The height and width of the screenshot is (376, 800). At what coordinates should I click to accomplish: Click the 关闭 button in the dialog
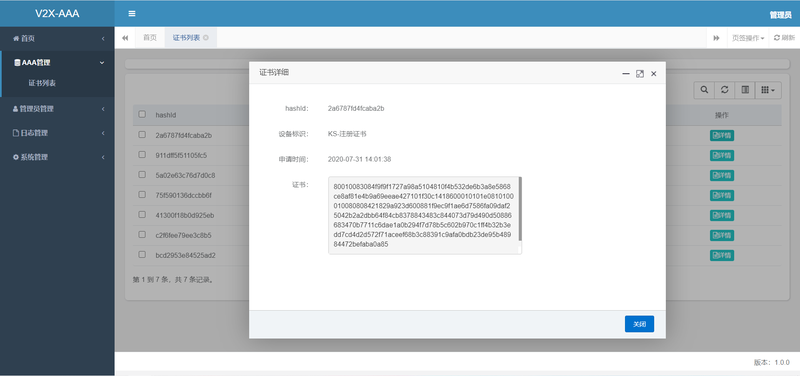pyautogui.click(x=639, y=324)
